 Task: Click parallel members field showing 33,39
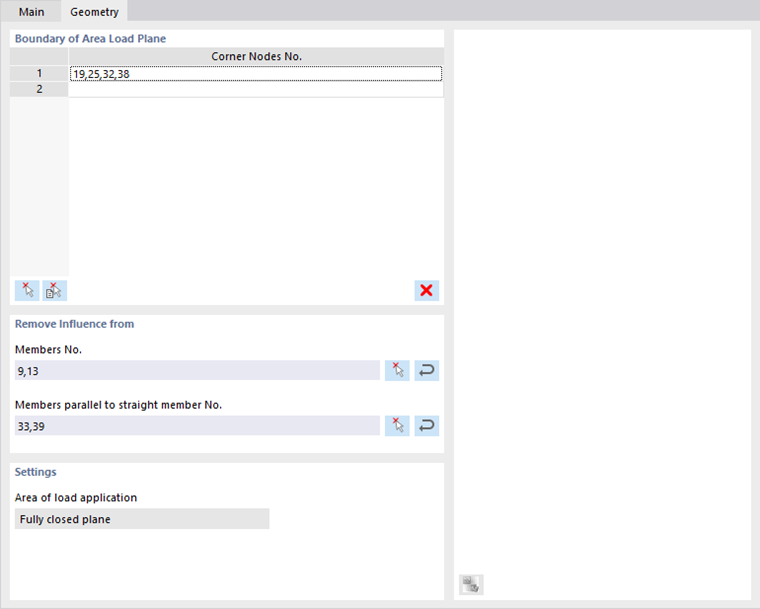pos(197,426)
